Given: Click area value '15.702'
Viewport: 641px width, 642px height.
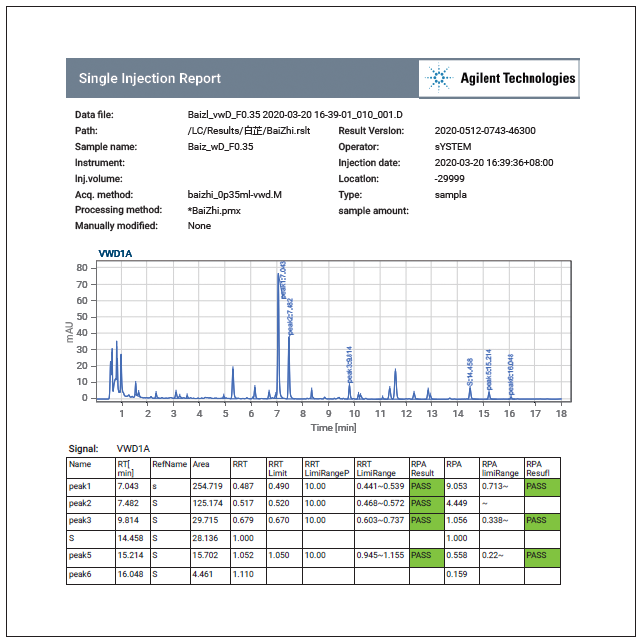Looking at the screenshot, I should (205, 555).
